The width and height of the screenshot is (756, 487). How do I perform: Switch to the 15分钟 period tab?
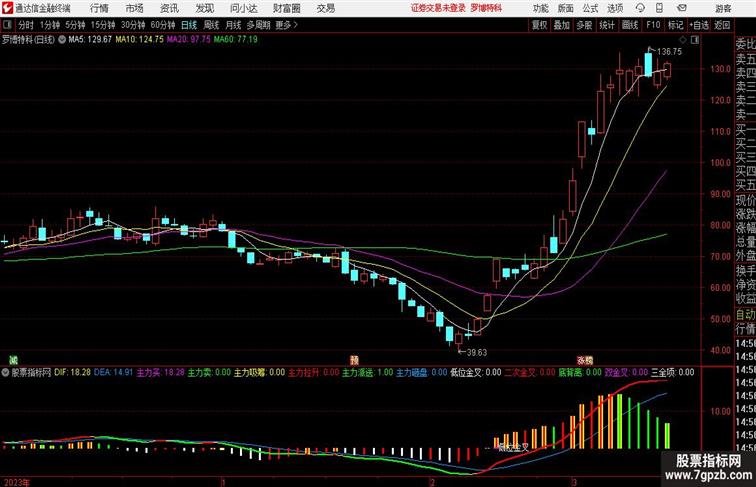[x=103, y=25]
